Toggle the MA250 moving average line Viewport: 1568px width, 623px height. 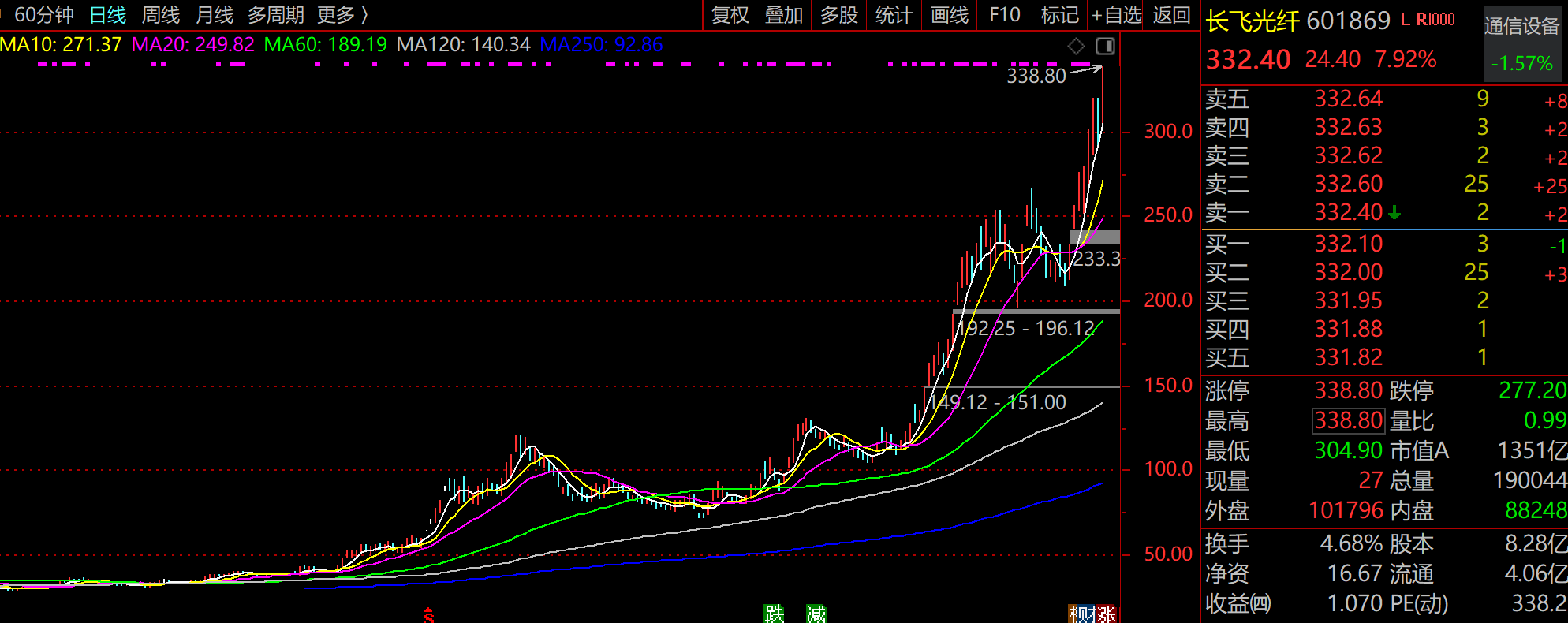pyautogui.click(x=601, y=45)
